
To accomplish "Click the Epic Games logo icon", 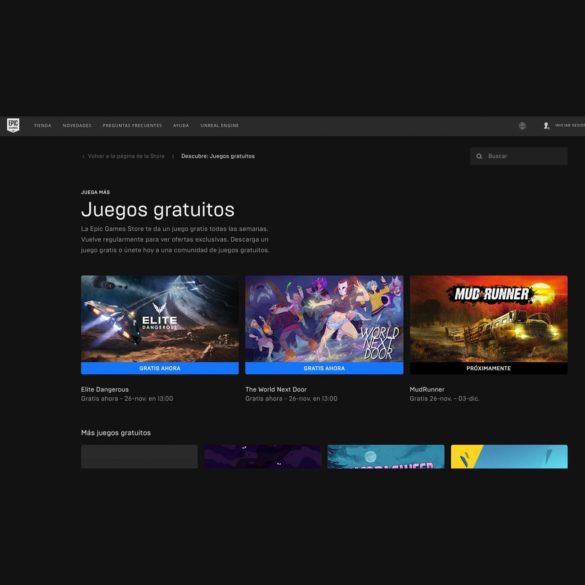I will [13, 125].
